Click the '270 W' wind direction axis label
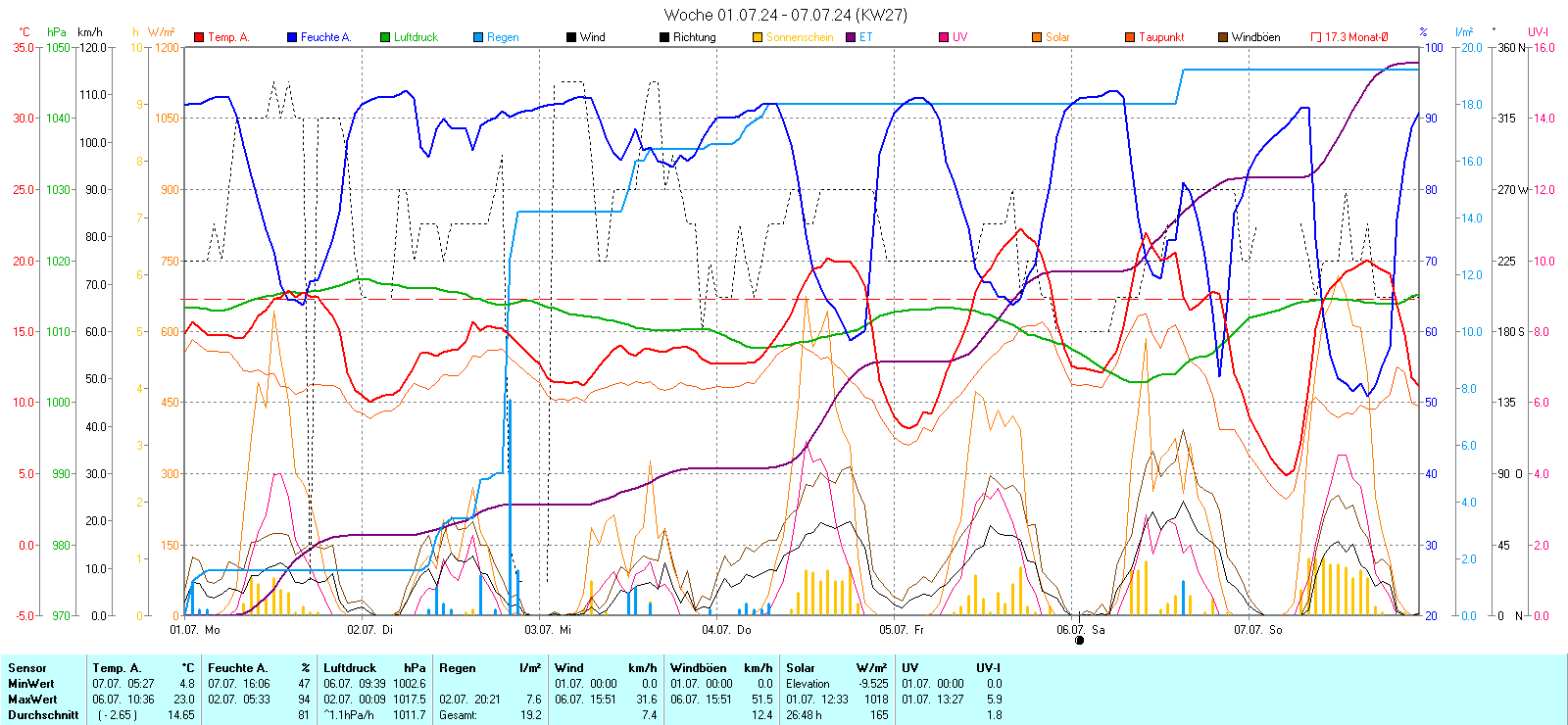Screen dimensions: 1568x725 pyautogui.click(x=1513, y=189)
